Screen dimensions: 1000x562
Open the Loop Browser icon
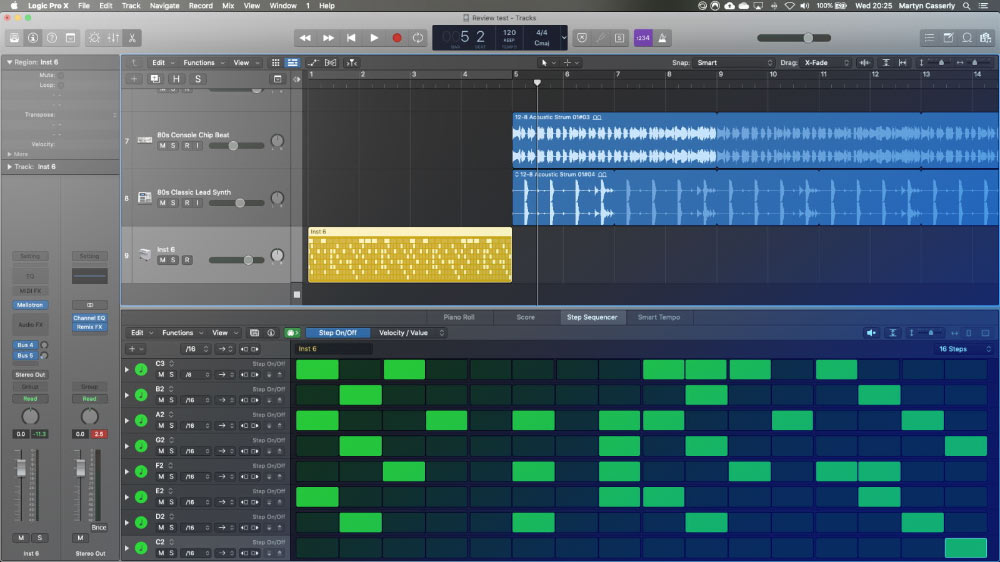click(967, 38)
